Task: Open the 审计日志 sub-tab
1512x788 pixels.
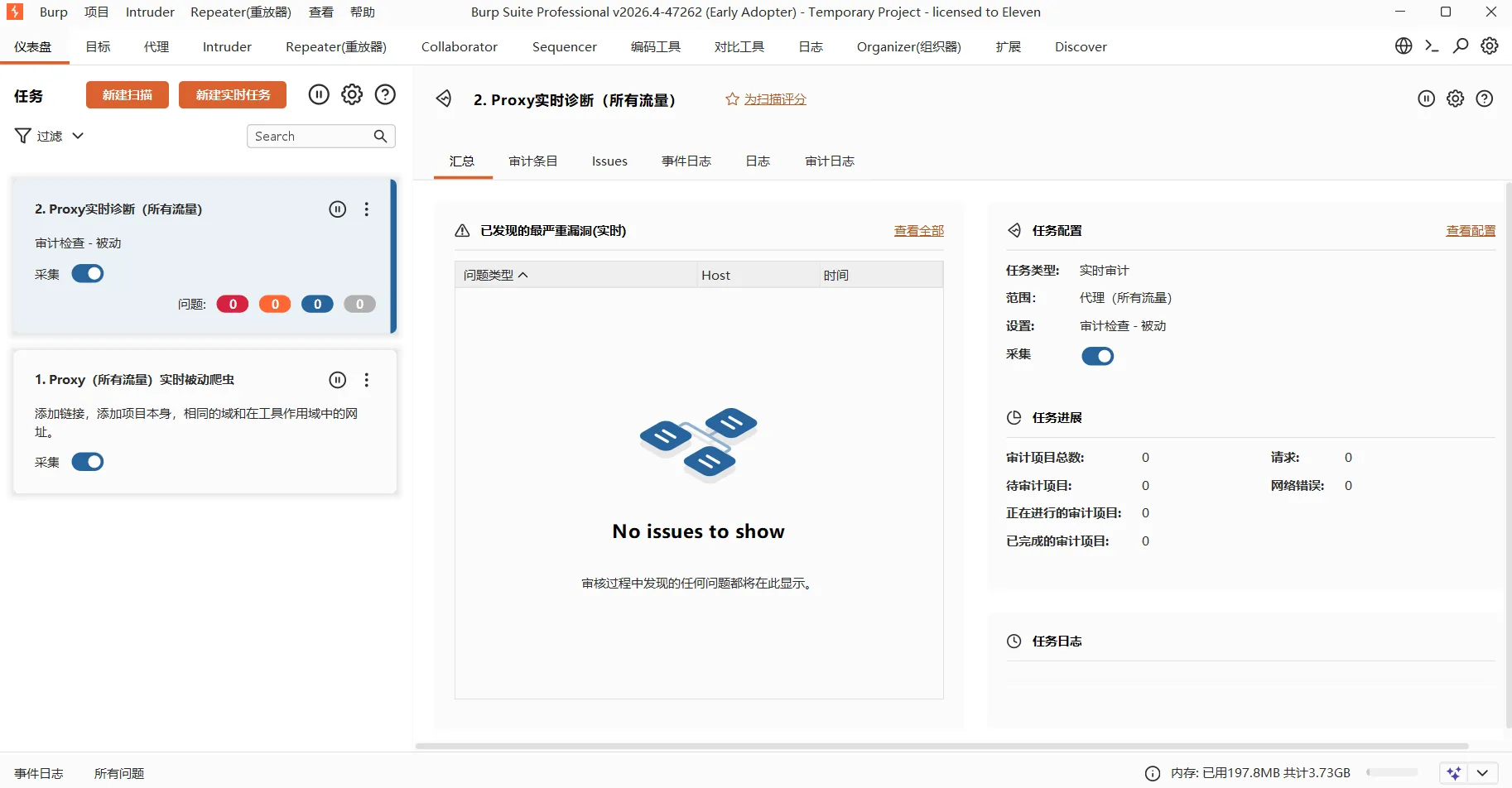Action: click(x=830, y=161)
